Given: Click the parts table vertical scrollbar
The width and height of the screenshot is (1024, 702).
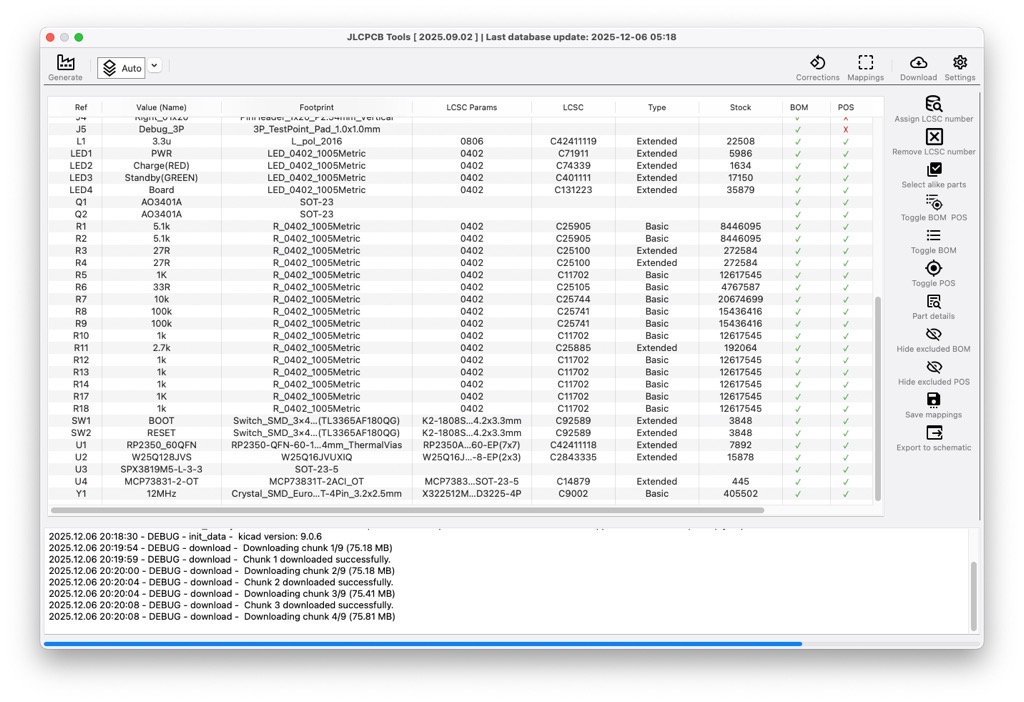Looking at the screenshot, I should coord(878,400).
